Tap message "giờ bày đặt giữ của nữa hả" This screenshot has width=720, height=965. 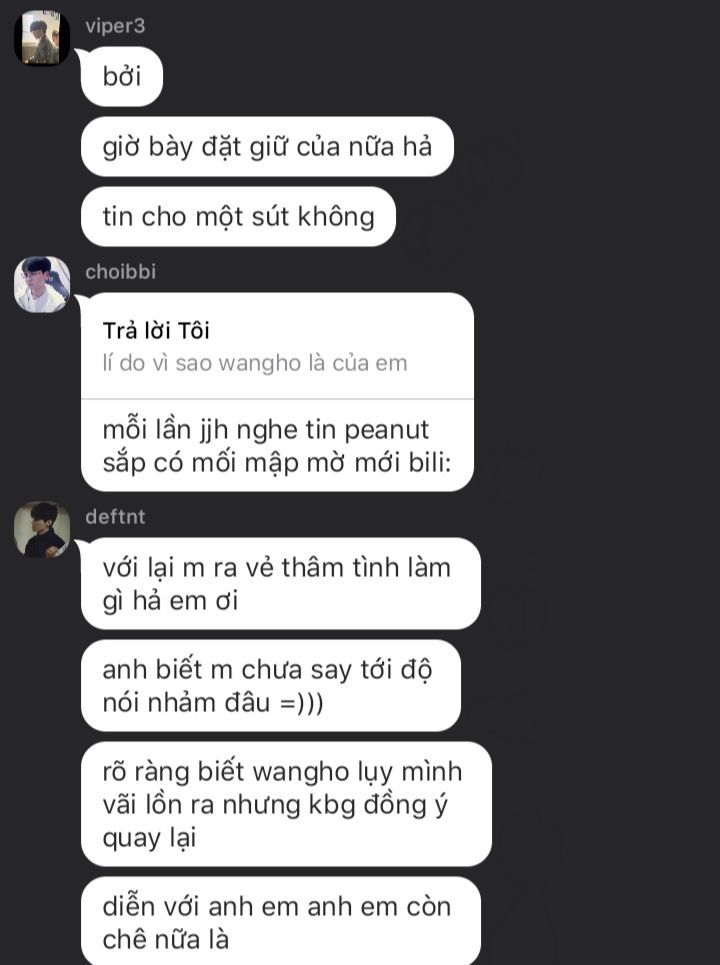point(267,146)
